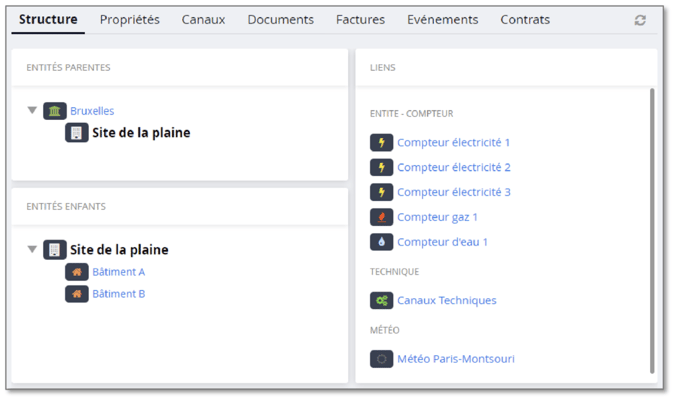Click the Bruxelles institution building icon
Viewport: 688px width, 400px height.
tap(55, 111)
